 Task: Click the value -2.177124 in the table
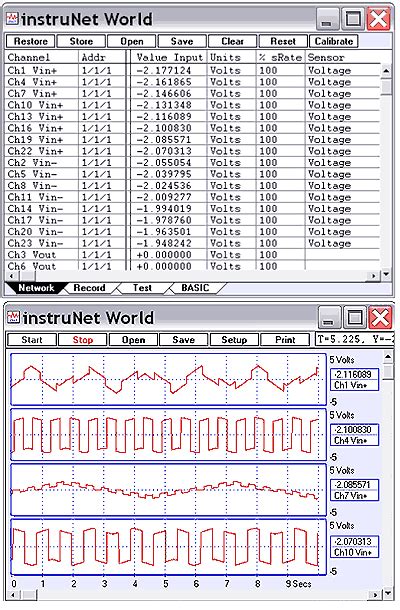pos(164,70)
